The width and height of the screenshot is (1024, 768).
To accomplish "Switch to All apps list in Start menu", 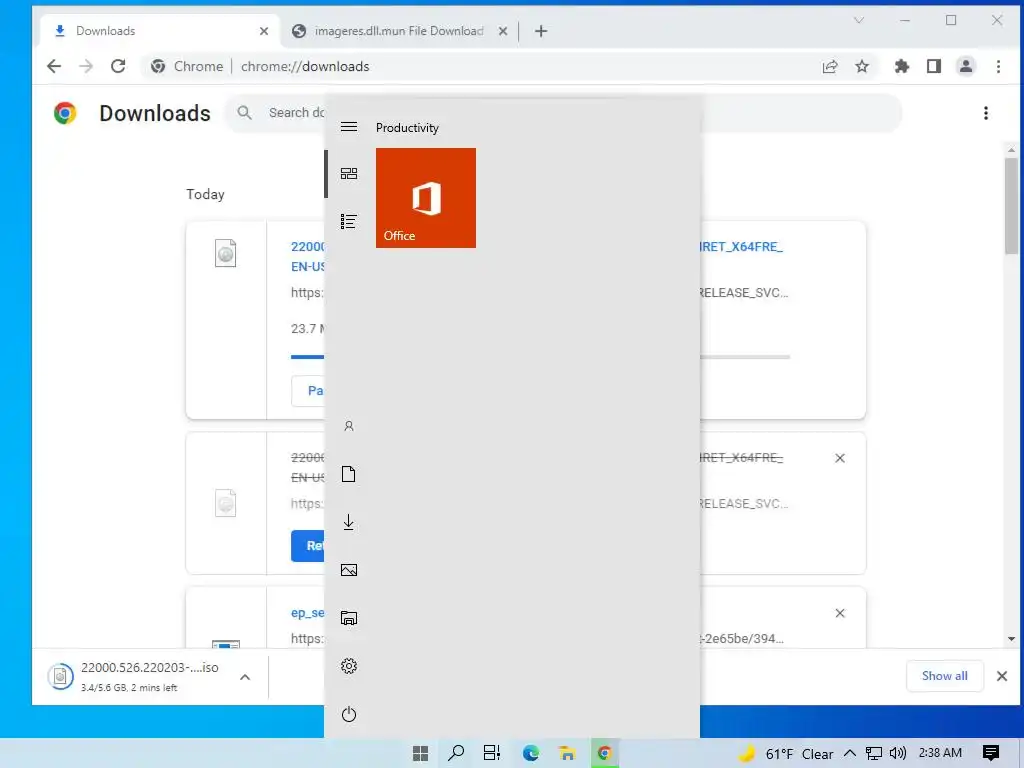I will (349, 221).
